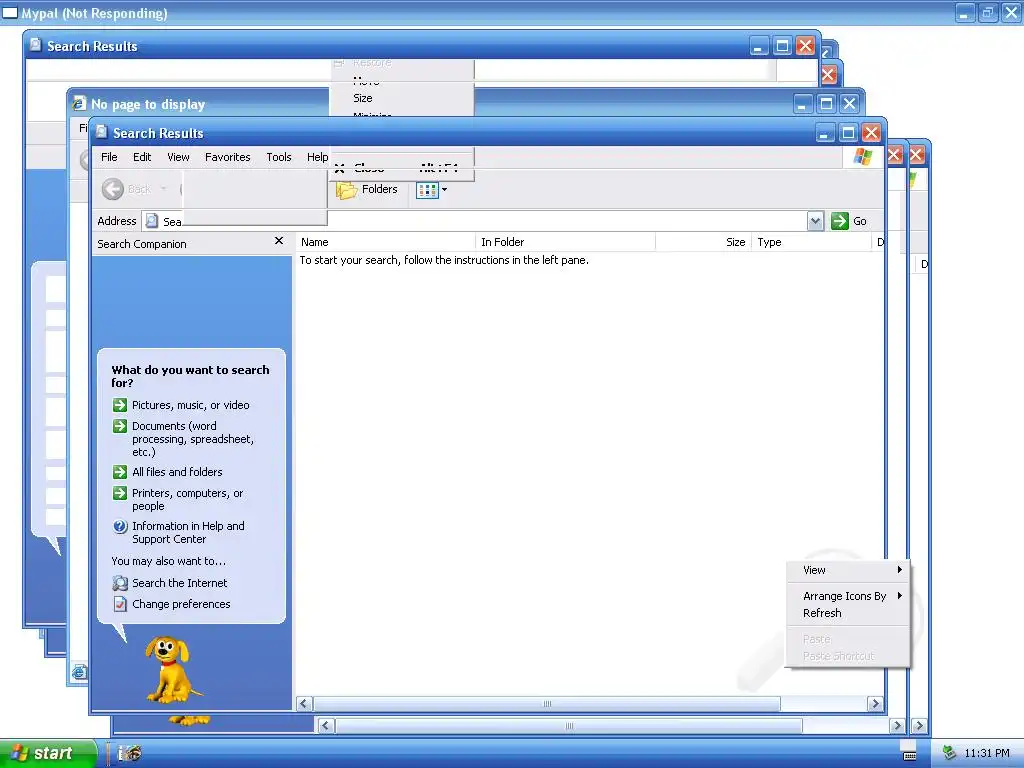Open Change preferences option

coord(181,604)
